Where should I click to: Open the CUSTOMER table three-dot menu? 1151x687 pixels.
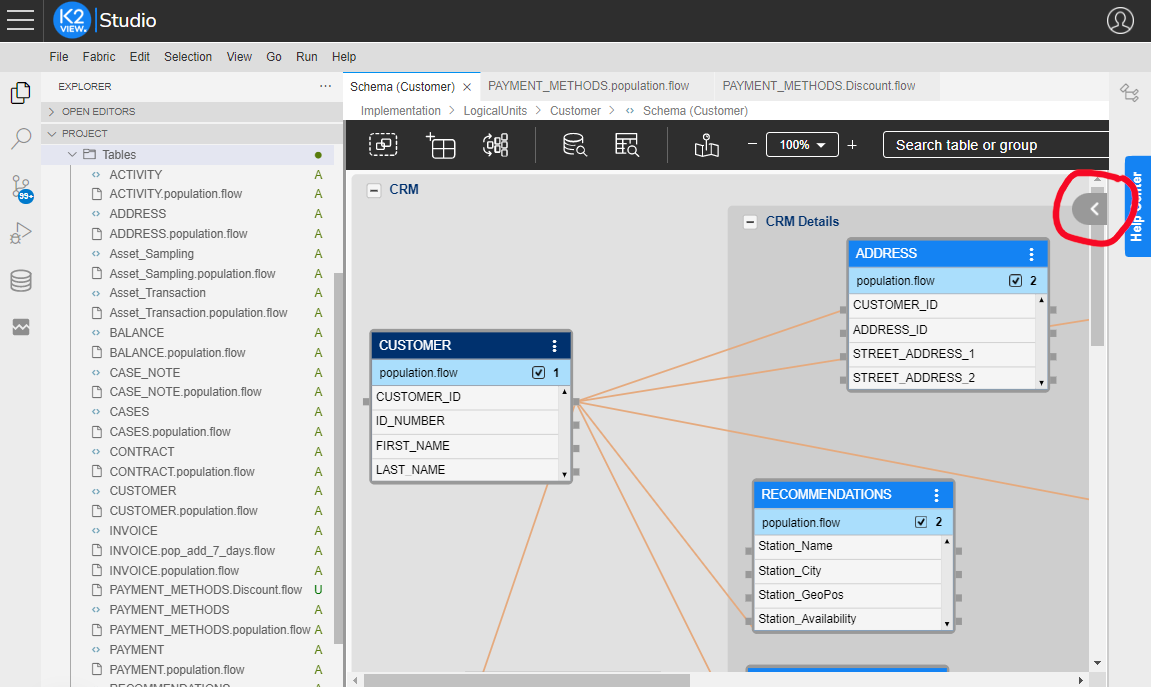point(555,346)
